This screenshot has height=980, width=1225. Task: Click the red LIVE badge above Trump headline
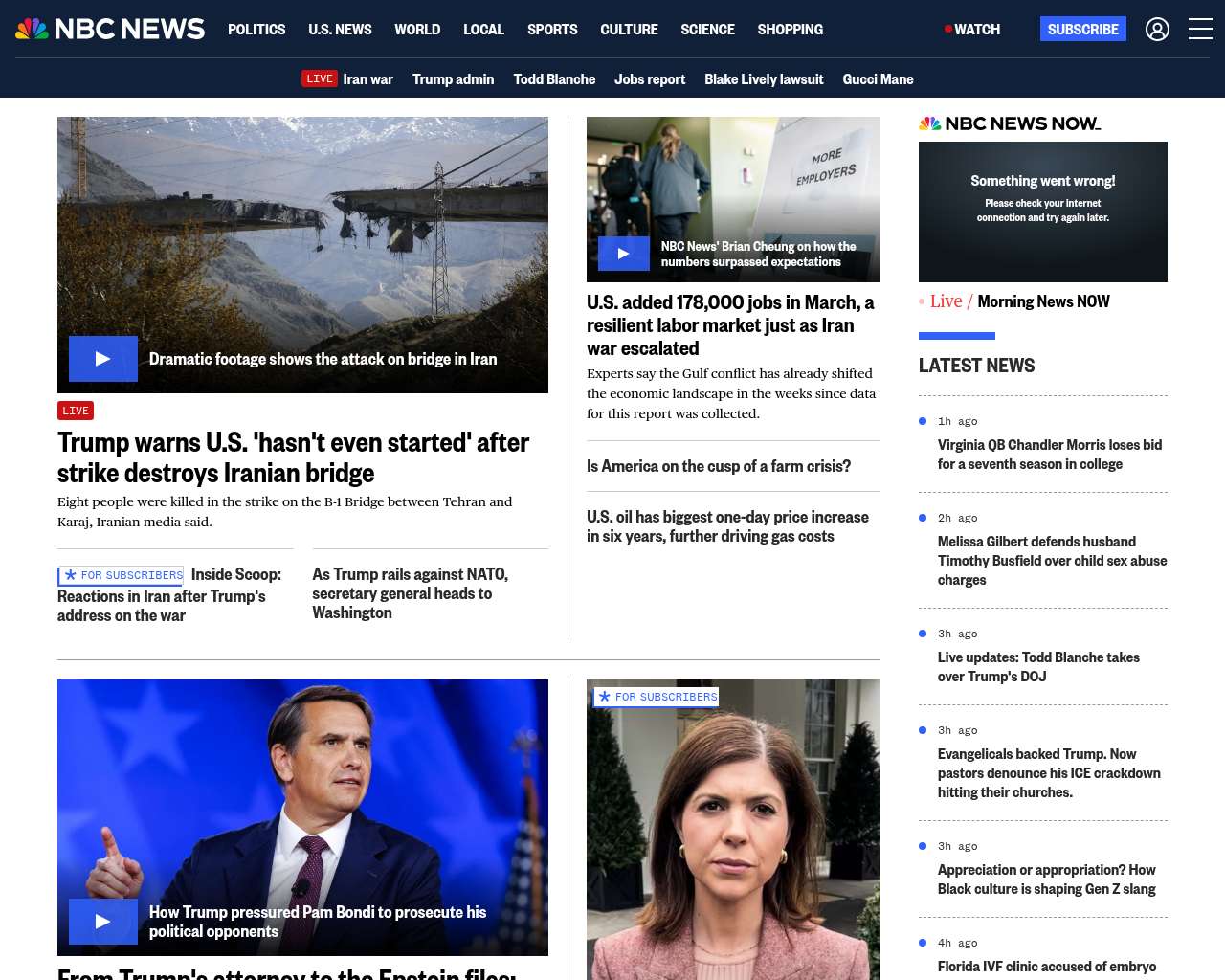[76, 411]
